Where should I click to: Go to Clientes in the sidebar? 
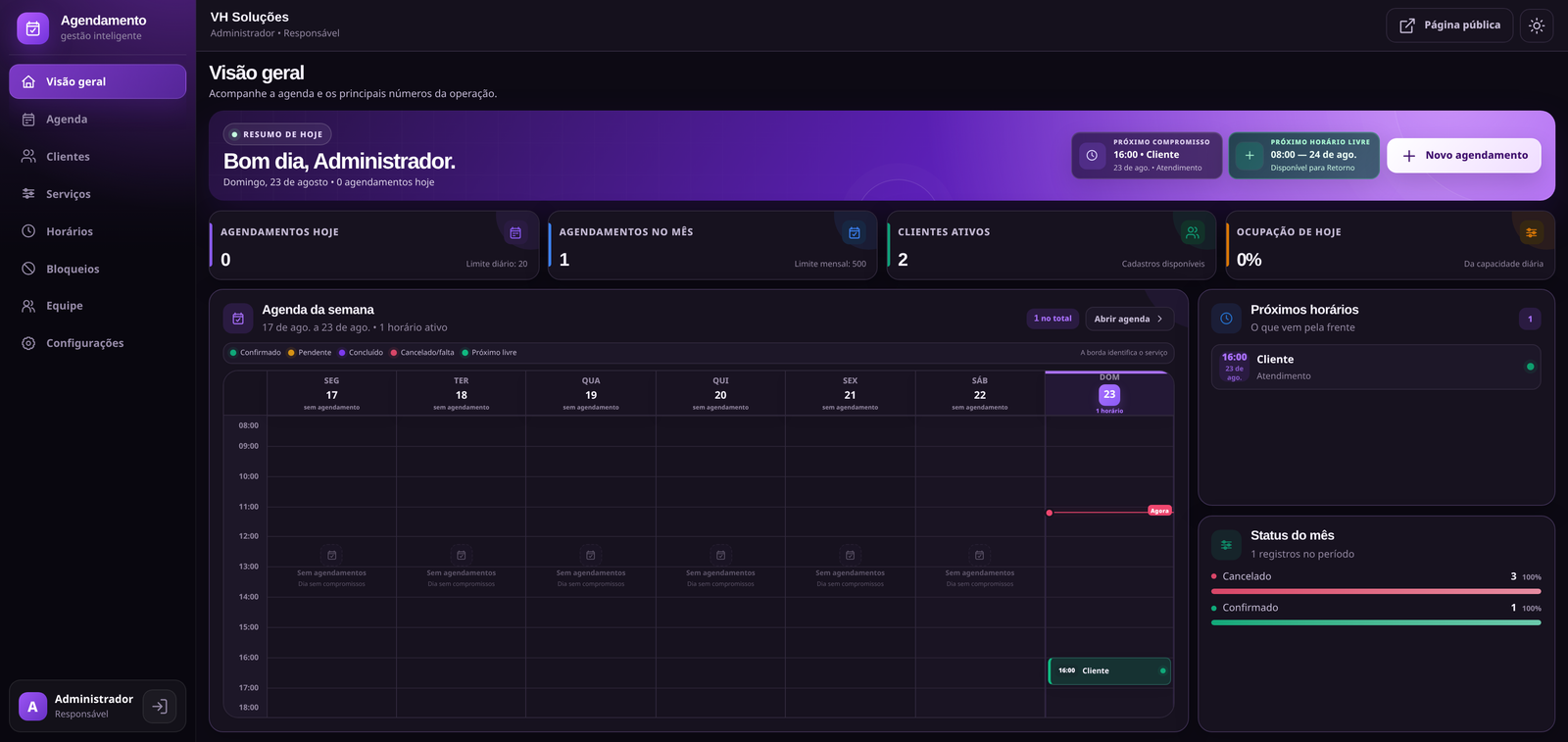coord(98,157)
